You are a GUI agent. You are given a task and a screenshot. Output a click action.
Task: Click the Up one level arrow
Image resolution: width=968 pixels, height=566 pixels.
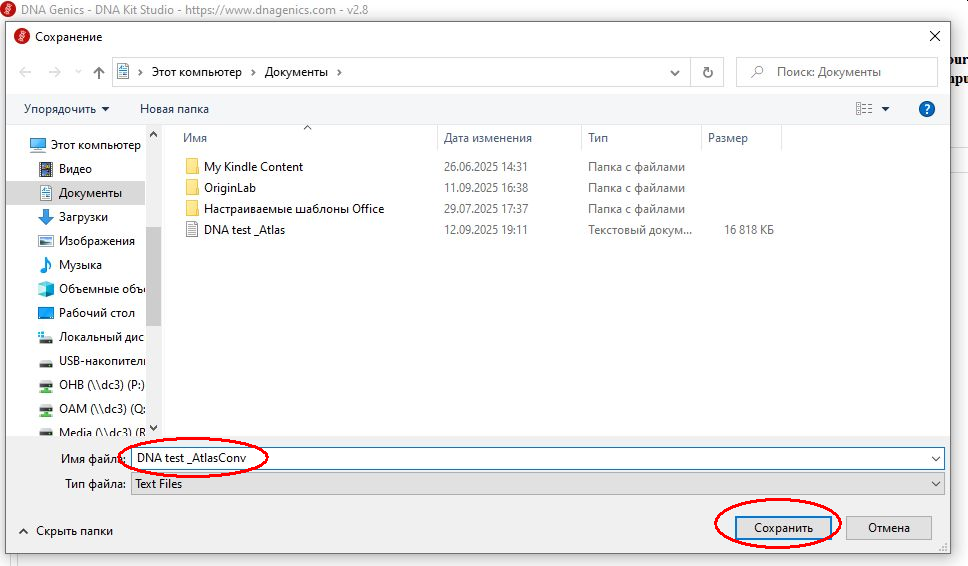coord(99,72)
